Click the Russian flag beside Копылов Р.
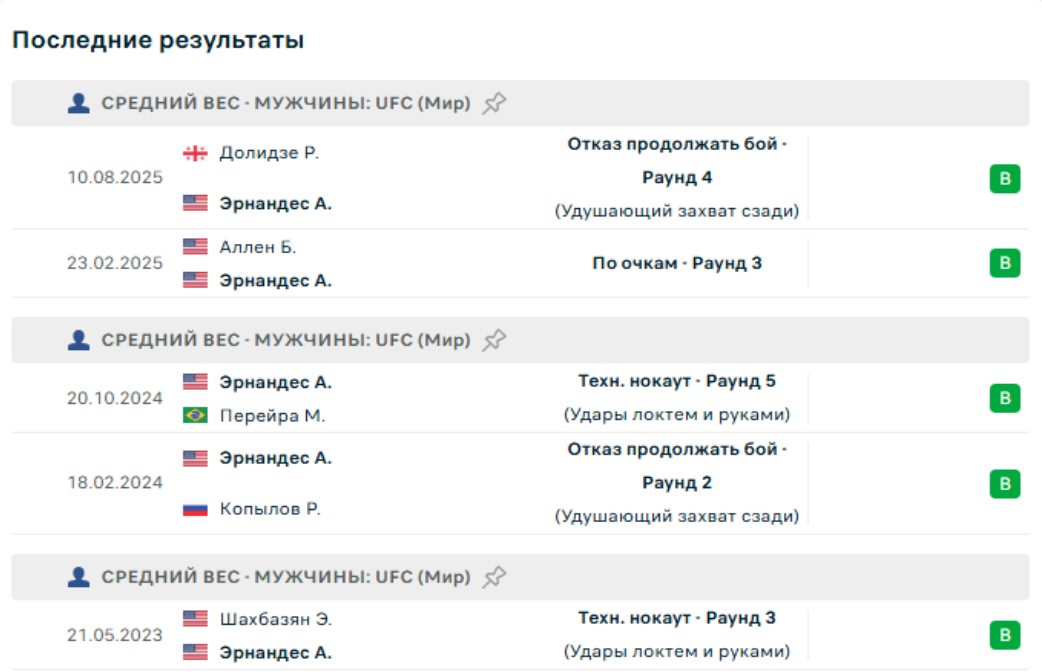Screen dimensions: 1042x672 coord(195,509)
